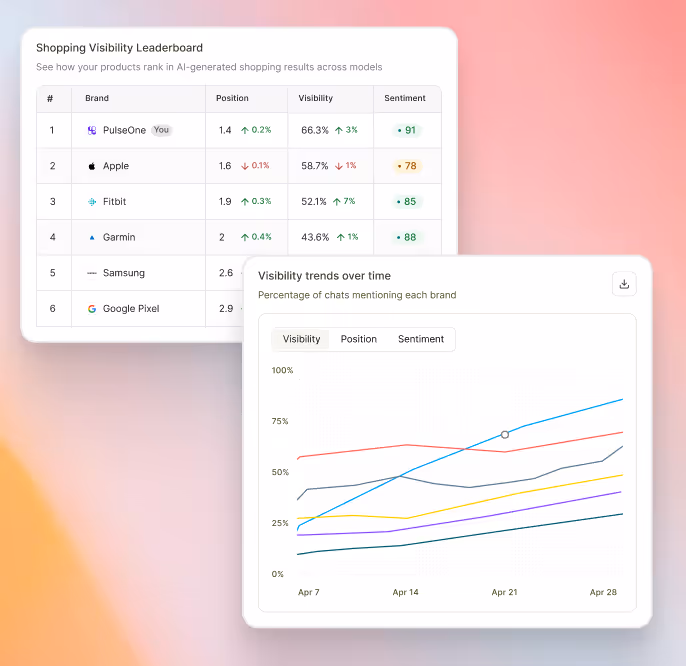The image size is (686, 666).
Task: Click the Garmin brand name
Action: point(119,237)
